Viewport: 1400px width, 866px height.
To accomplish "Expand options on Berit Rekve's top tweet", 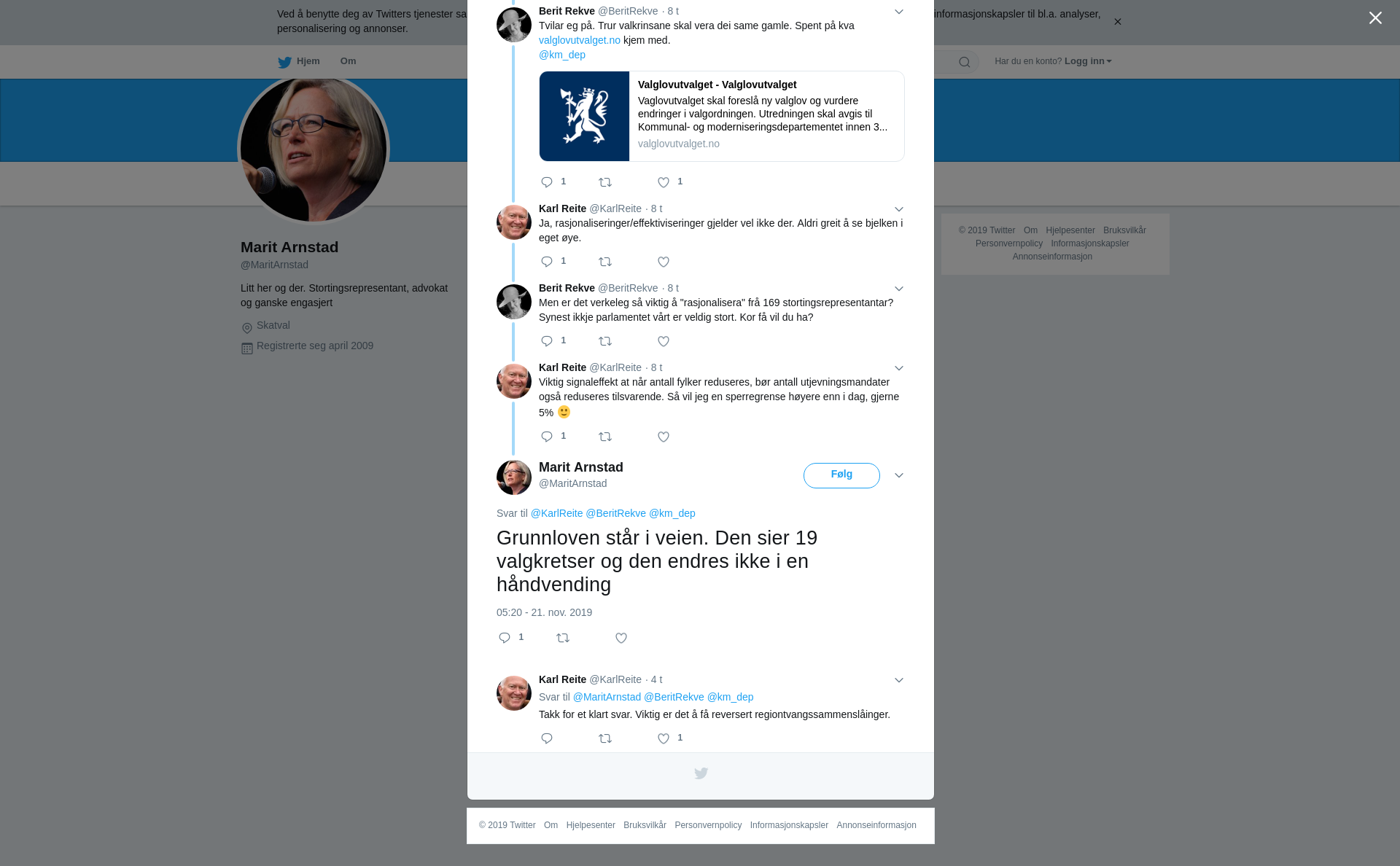I will tap(899, 12).
